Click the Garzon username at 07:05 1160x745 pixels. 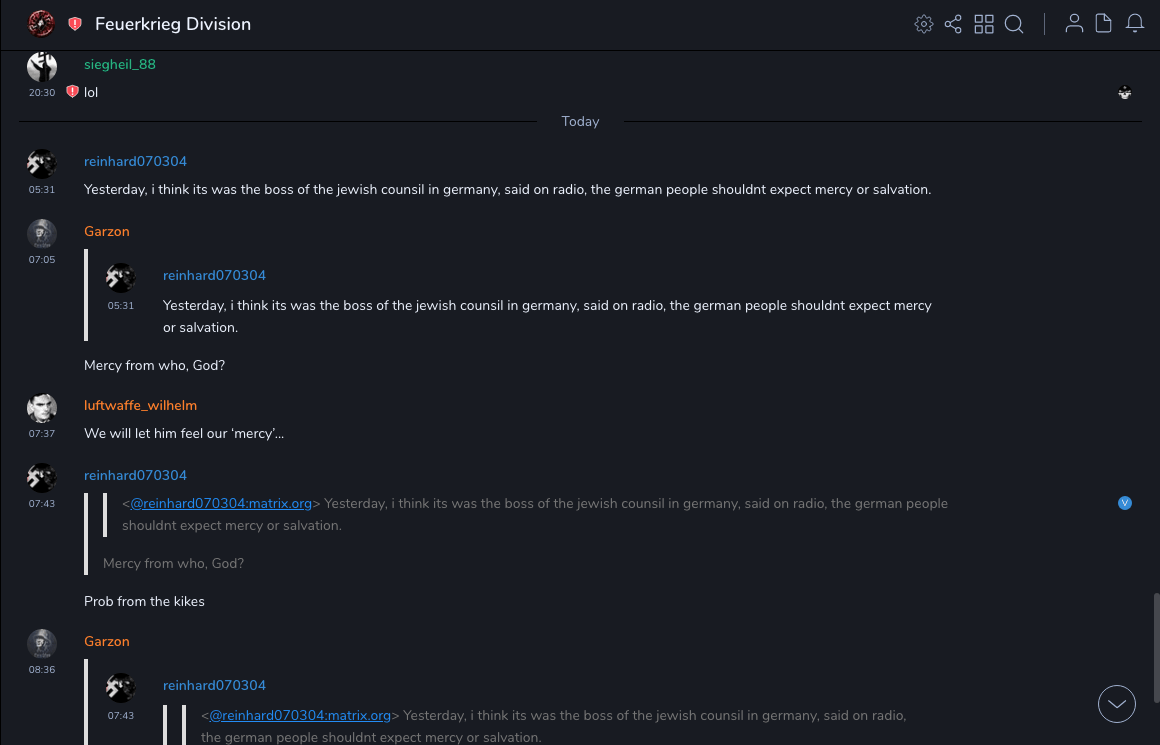[107, 231]
